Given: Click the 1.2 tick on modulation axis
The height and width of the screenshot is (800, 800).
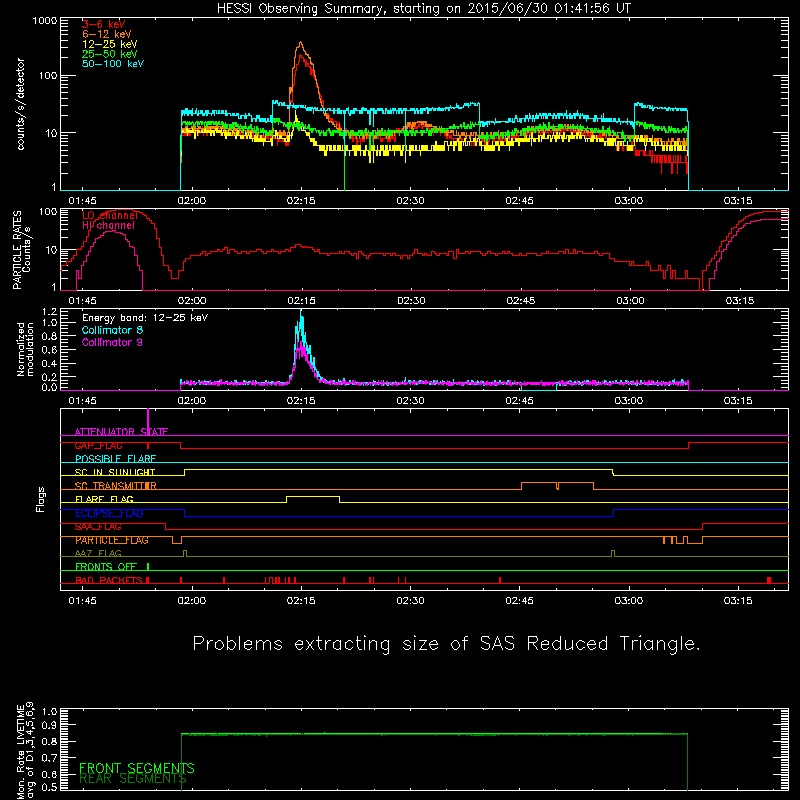Looking at the screenshot, I should [49, 312].
